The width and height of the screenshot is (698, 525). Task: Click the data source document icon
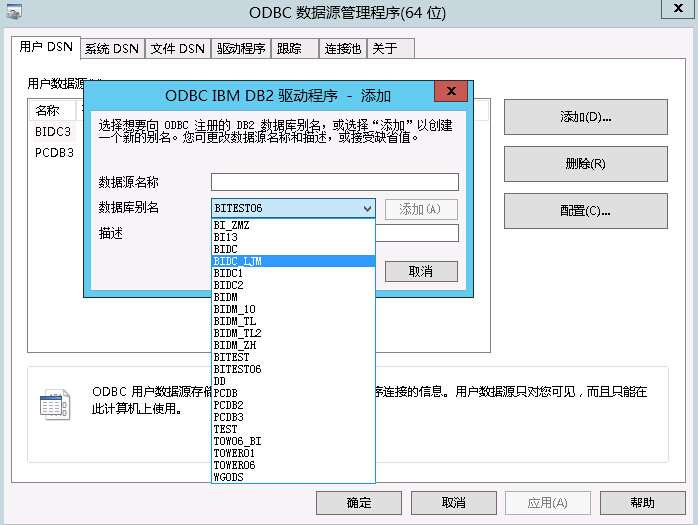55,404
